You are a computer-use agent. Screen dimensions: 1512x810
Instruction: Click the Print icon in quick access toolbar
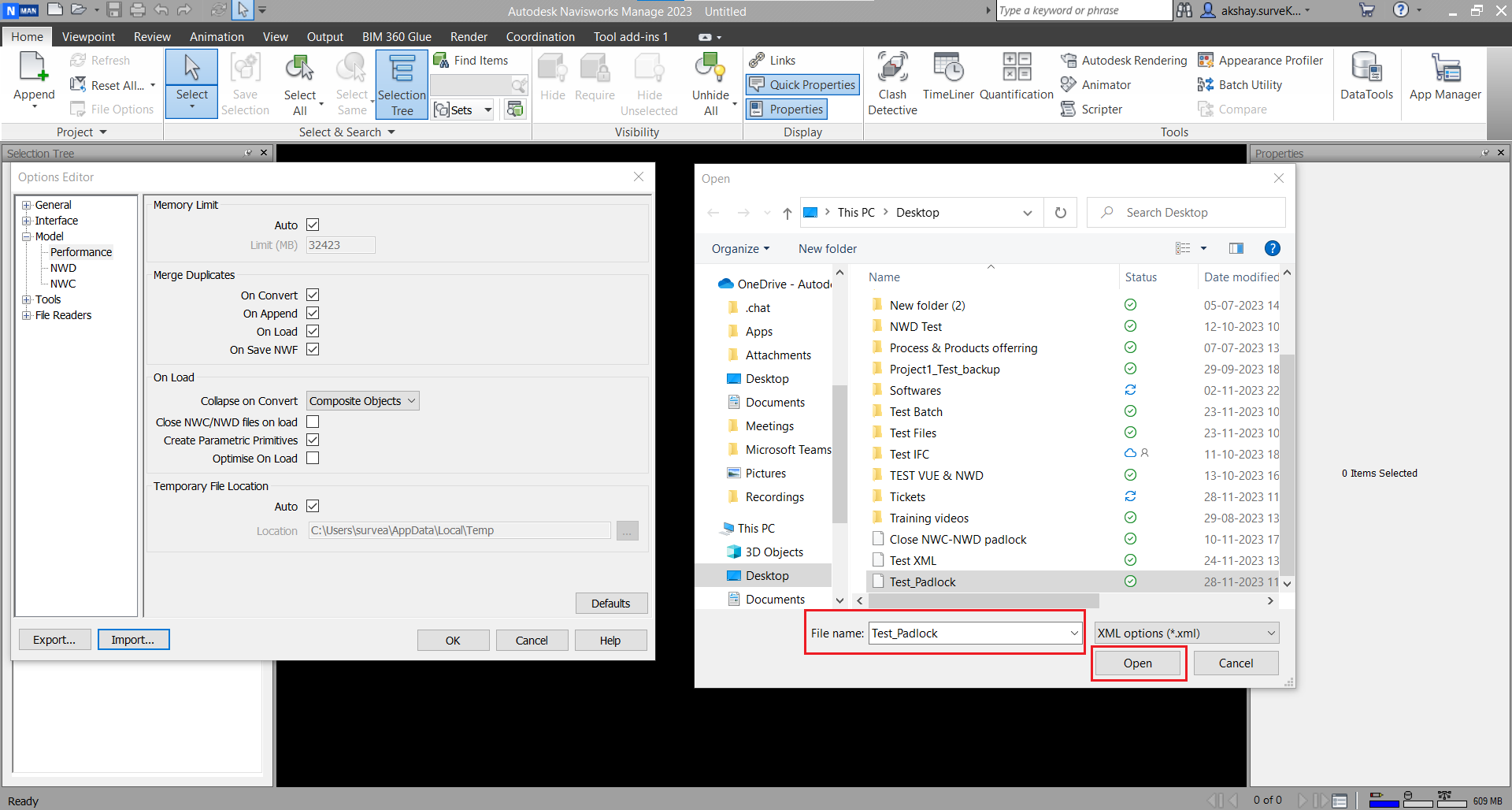(x=138, y=10)
